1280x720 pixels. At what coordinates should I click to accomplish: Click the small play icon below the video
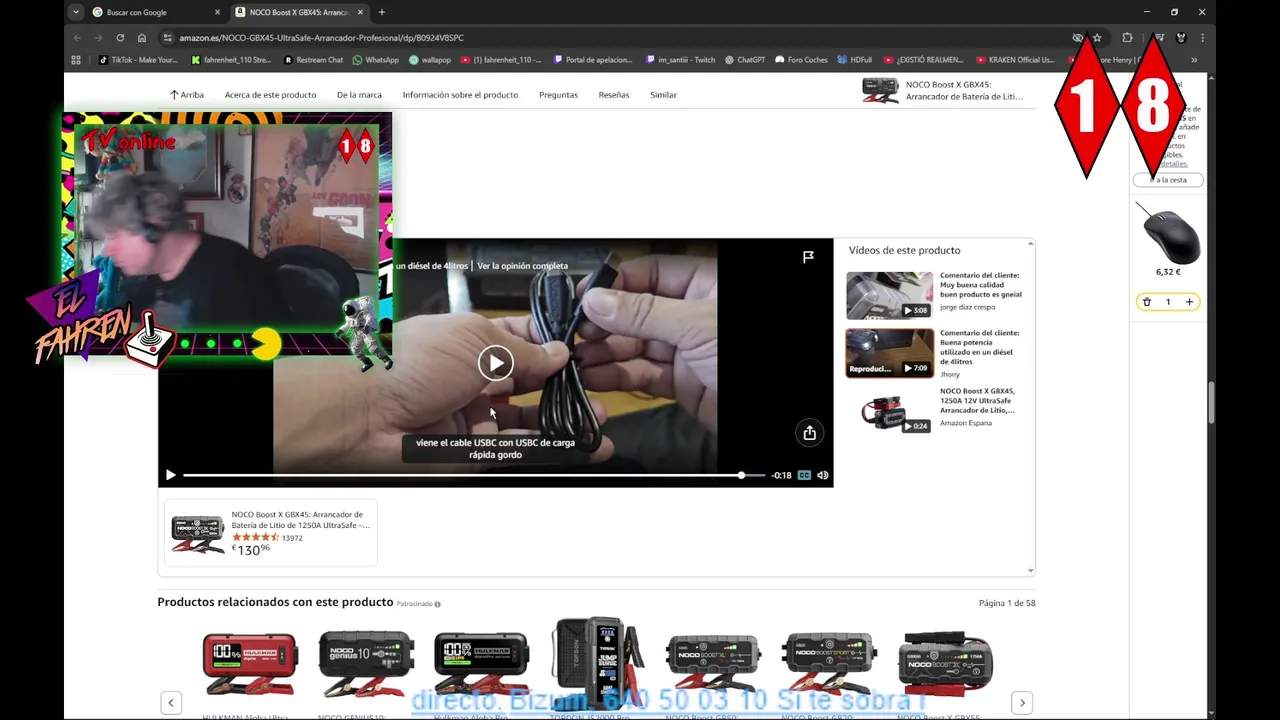(170, 475)
